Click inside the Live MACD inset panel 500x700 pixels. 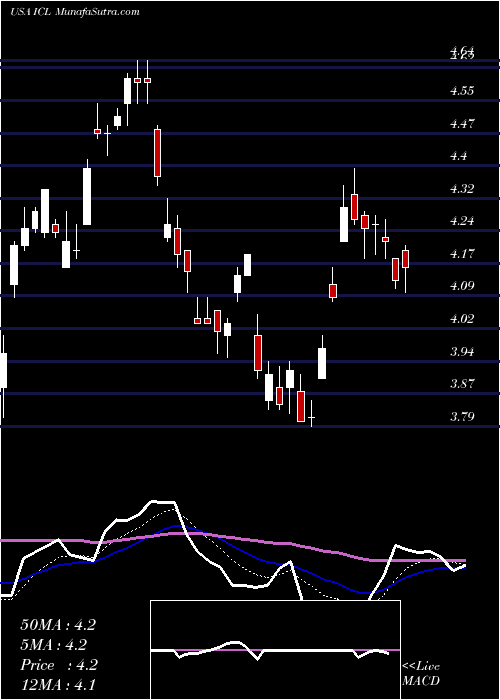(275, 650)
